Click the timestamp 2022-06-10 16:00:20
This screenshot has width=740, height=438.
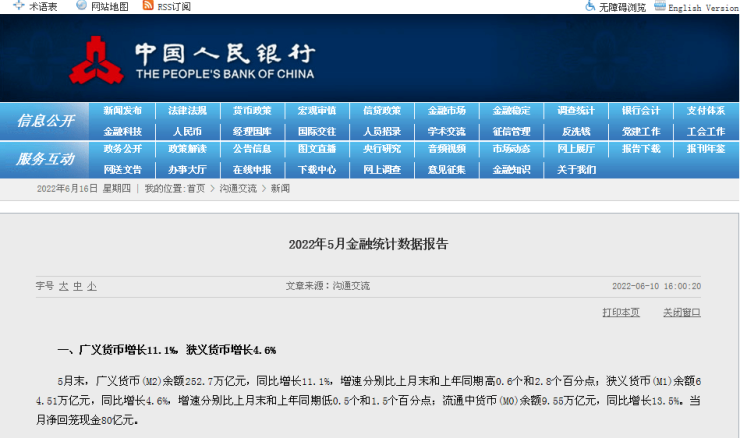[x=656, y=286]
